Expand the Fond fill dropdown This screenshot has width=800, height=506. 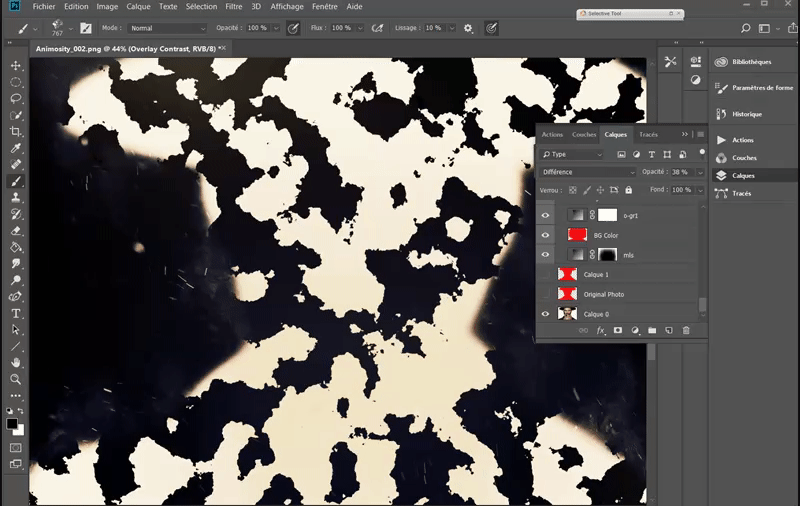point(700,190)
